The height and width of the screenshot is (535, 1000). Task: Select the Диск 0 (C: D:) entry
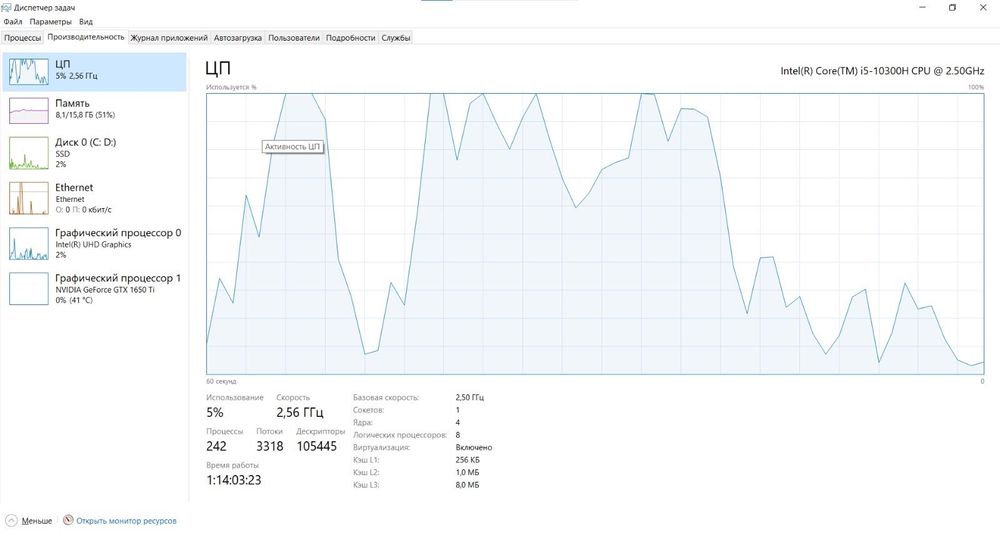tap(94, 153)
